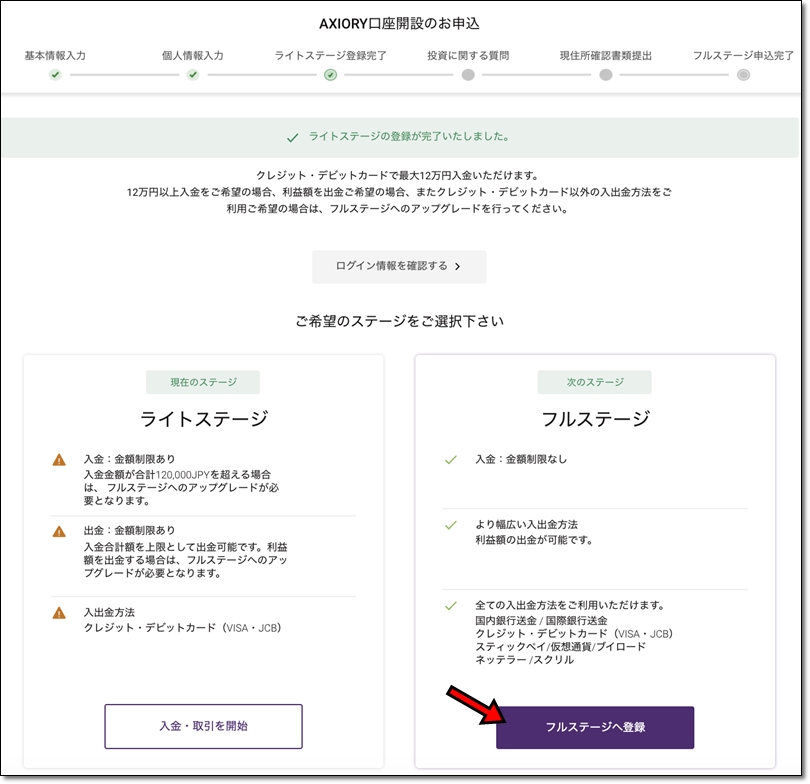Click the クレジット・デビットカードで最大12万円入金 sentence
This screenshot has height=784, width=810.
[398, 175]
